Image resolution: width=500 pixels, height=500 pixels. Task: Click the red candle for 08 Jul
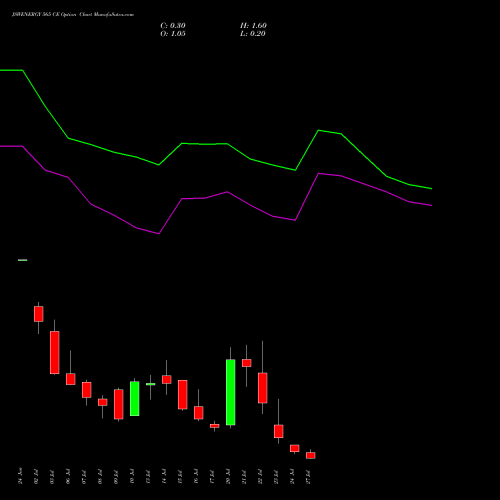pos(102,402)
